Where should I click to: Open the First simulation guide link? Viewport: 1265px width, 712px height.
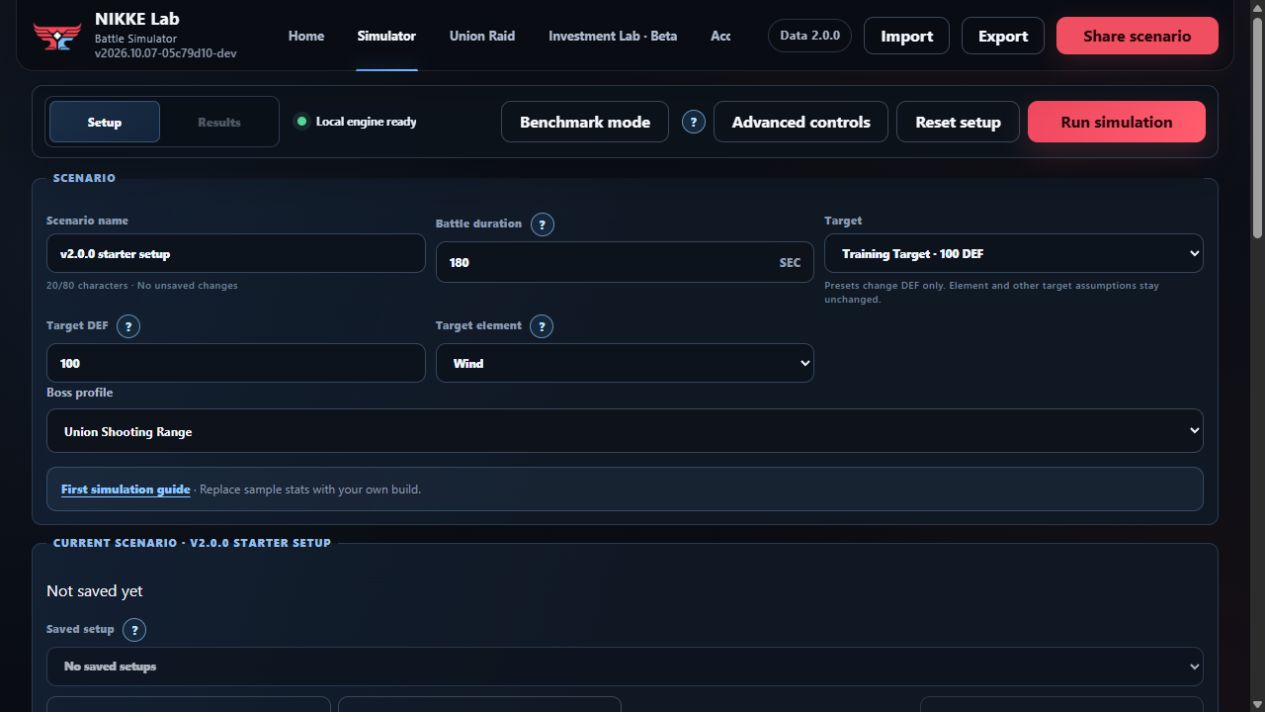tap(125, 490)
